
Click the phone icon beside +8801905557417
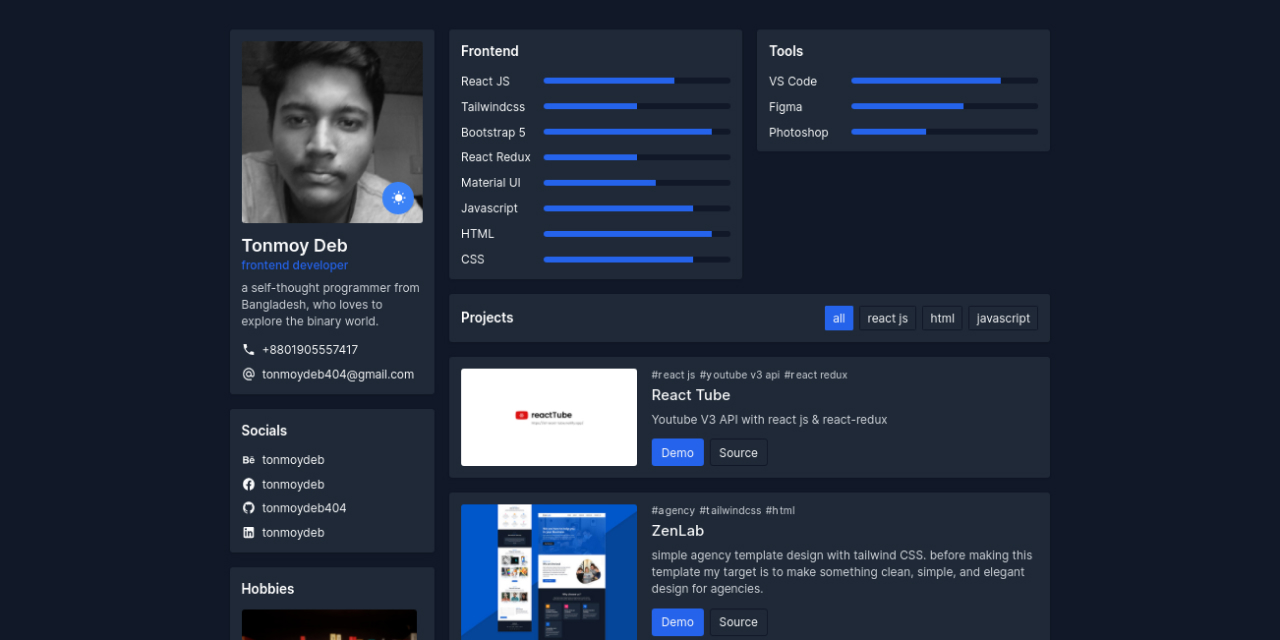pyautogui.click(x=249, y=350)
